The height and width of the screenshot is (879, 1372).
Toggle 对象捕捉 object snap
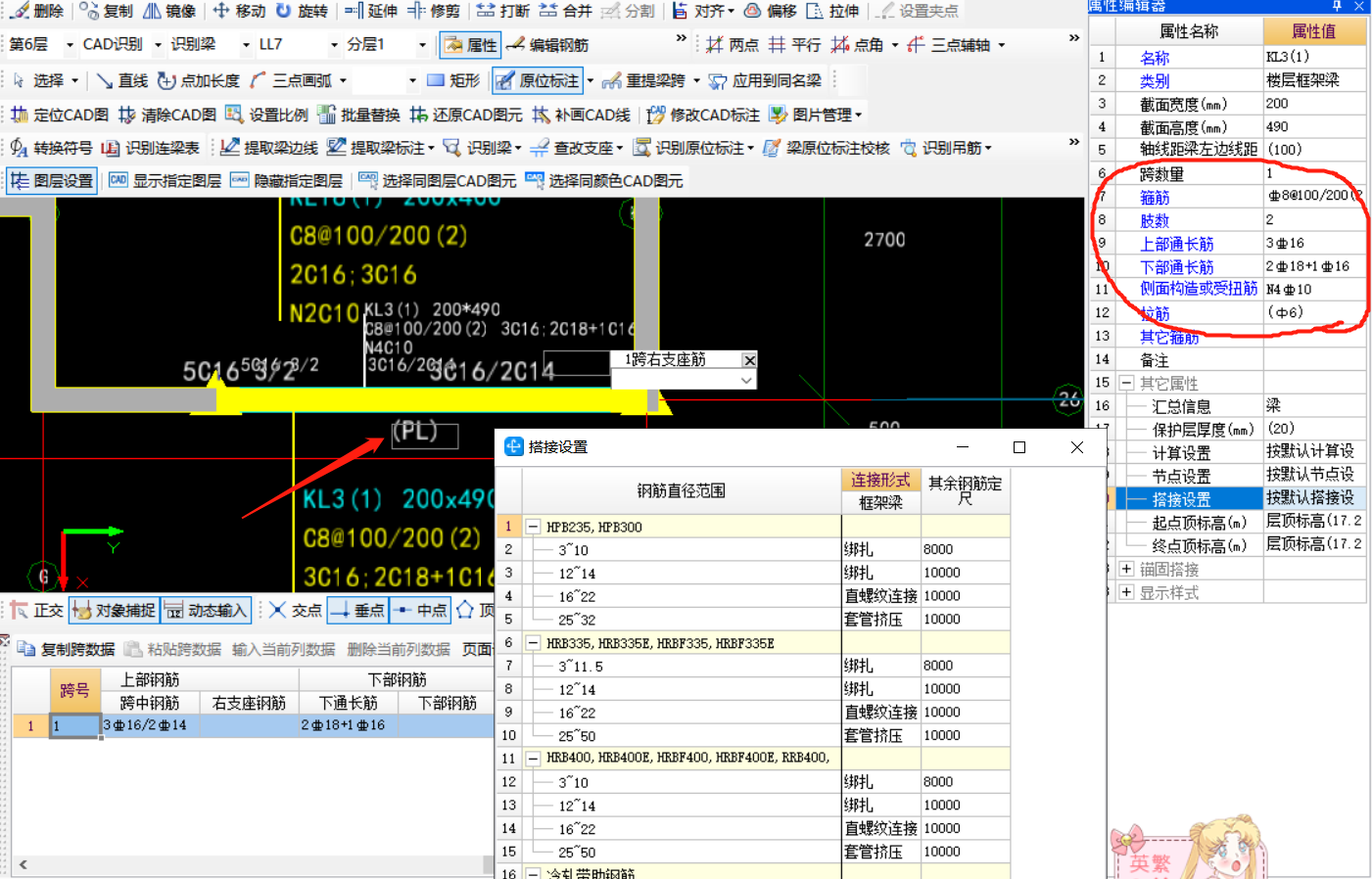pyautogui.click(x=114, y=611)
